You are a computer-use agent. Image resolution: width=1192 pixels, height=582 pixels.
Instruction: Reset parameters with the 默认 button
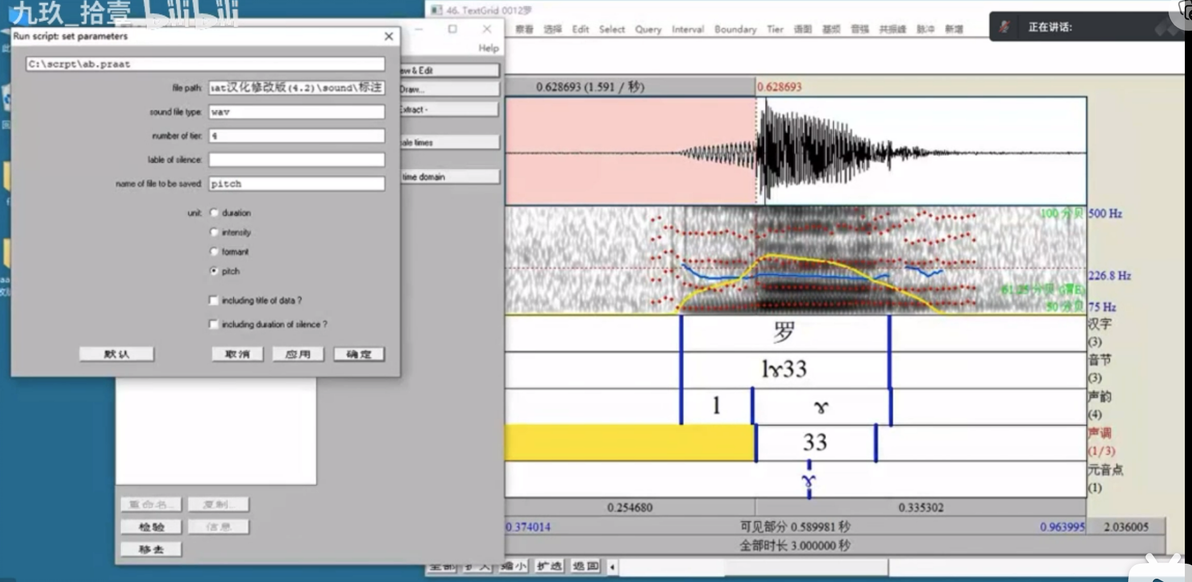point(116,354)
